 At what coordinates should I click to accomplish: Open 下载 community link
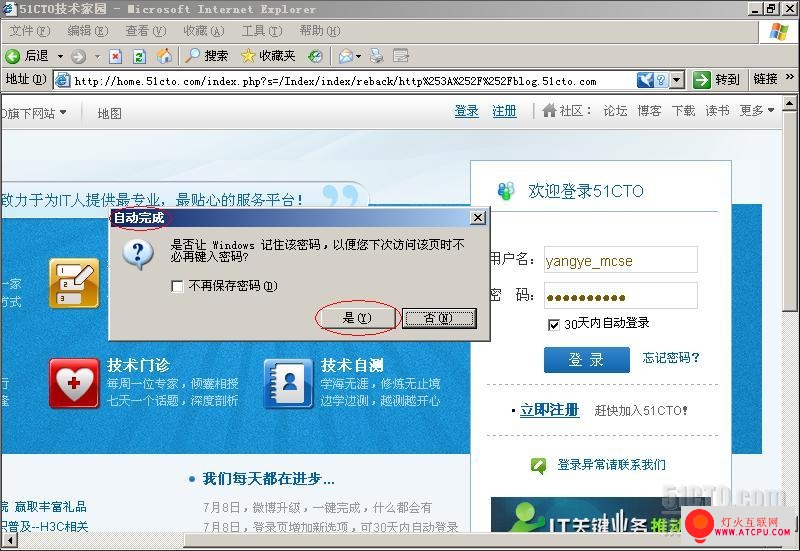684,111
